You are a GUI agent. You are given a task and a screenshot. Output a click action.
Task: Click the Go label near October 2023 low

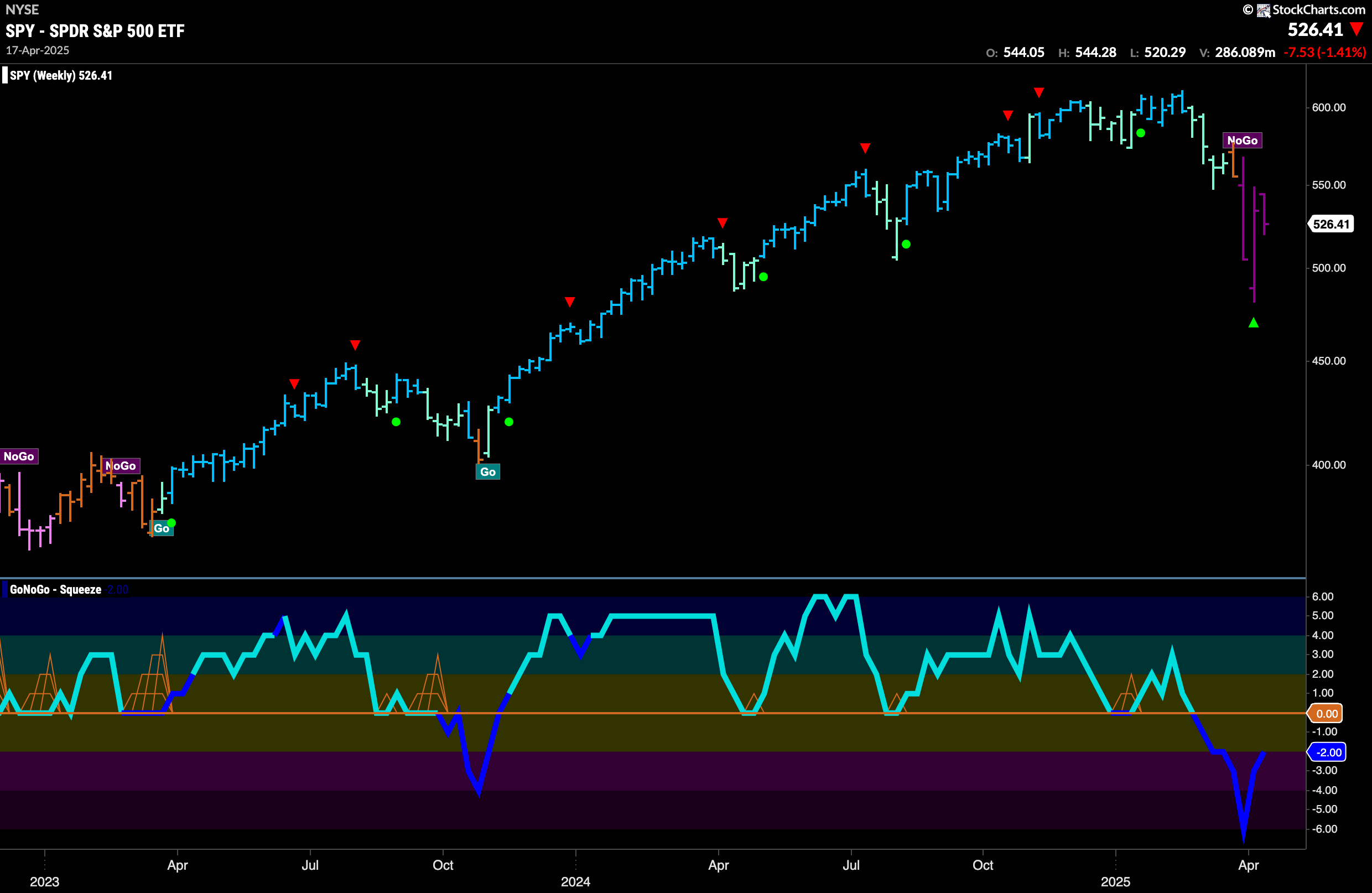pos(488,471)
